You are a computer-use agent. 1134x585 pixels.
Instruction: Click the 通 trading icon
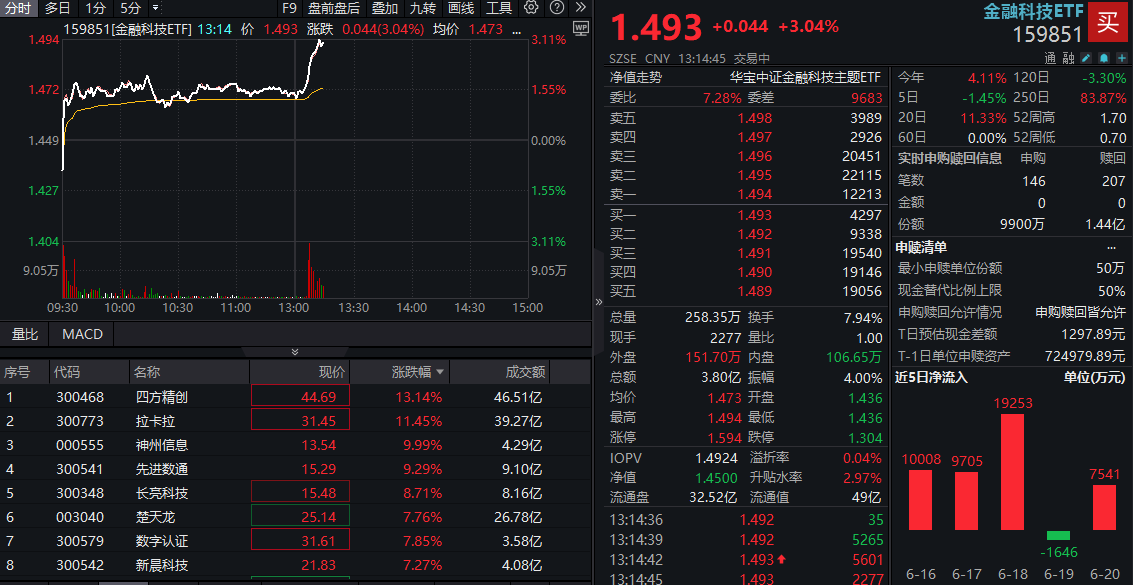point(1051,58)
